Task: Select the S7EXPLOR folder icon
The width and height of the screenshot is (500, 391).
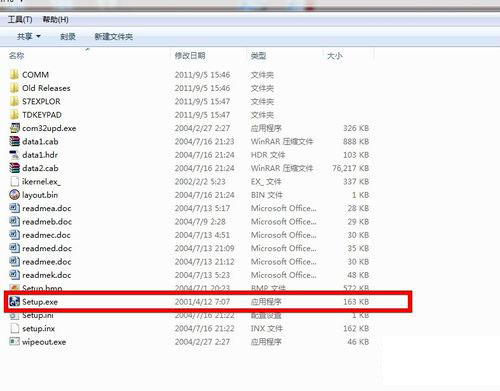Action: [x=14, y=101]
